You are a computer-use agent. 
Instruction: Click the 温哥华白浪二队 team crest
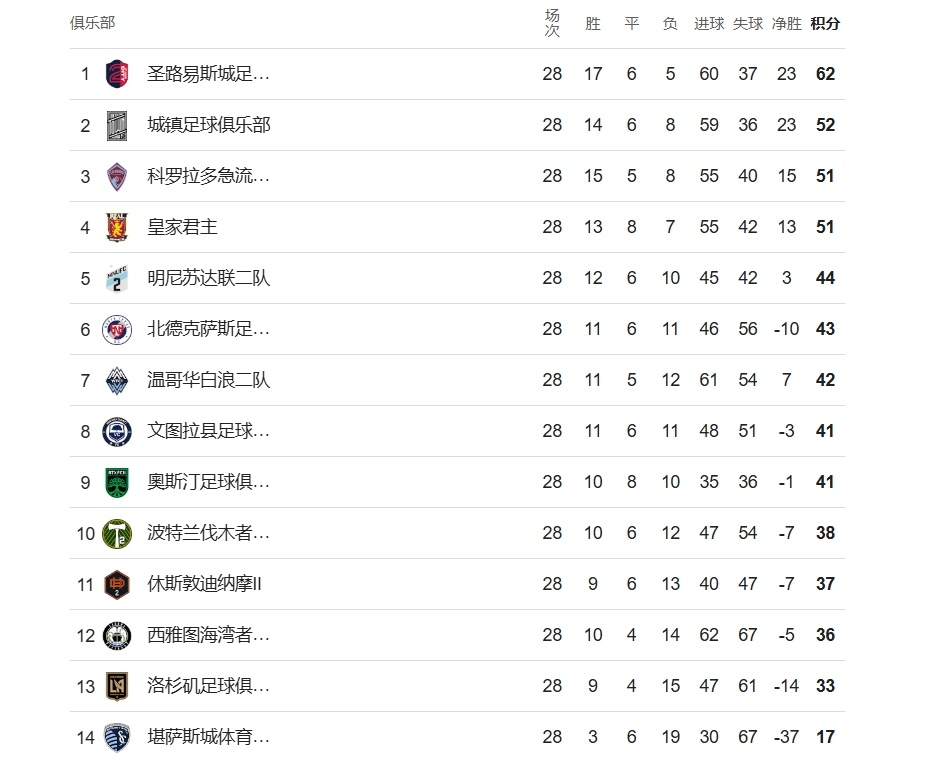point(117,380)
